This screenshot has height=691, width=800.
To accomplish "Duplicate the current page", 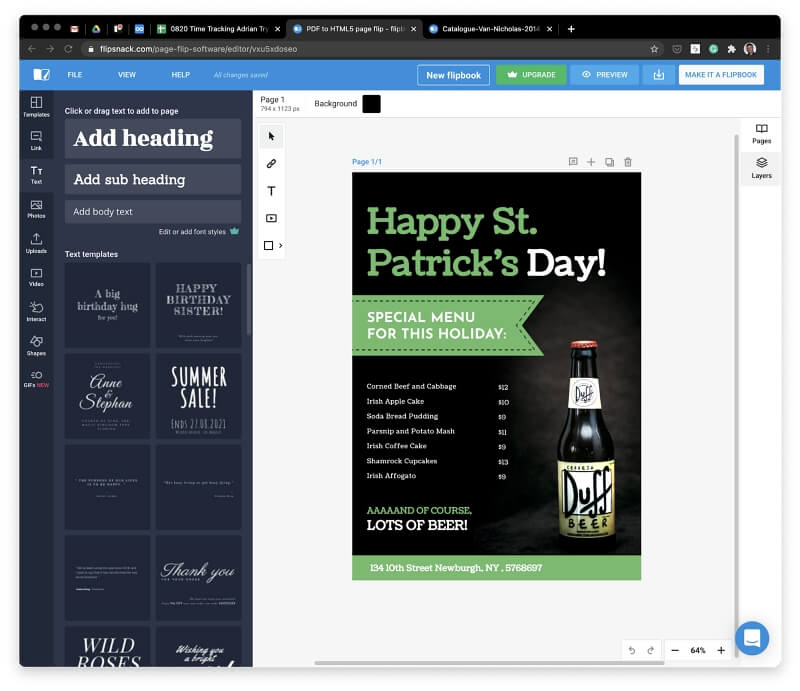I will coord(609,162).
